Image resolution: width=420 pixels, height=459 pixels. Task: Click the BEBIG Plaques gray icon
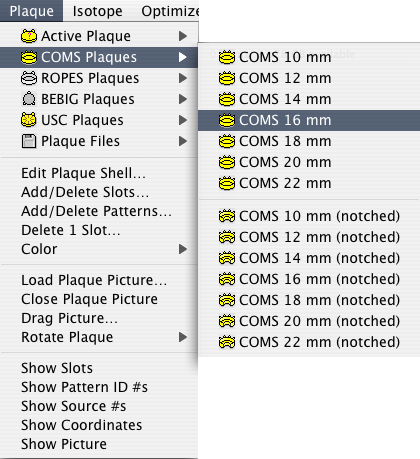29,99
